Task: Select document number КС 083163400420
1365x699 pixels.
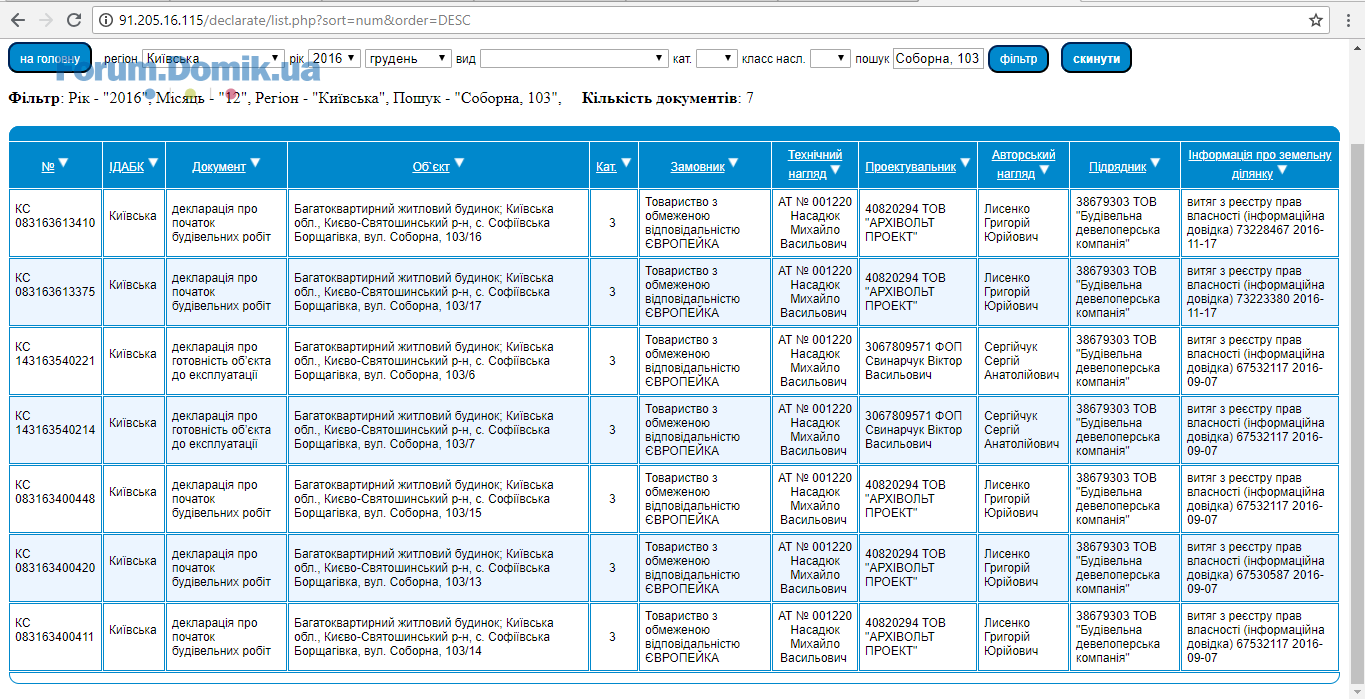Action: tap(56, 561)
